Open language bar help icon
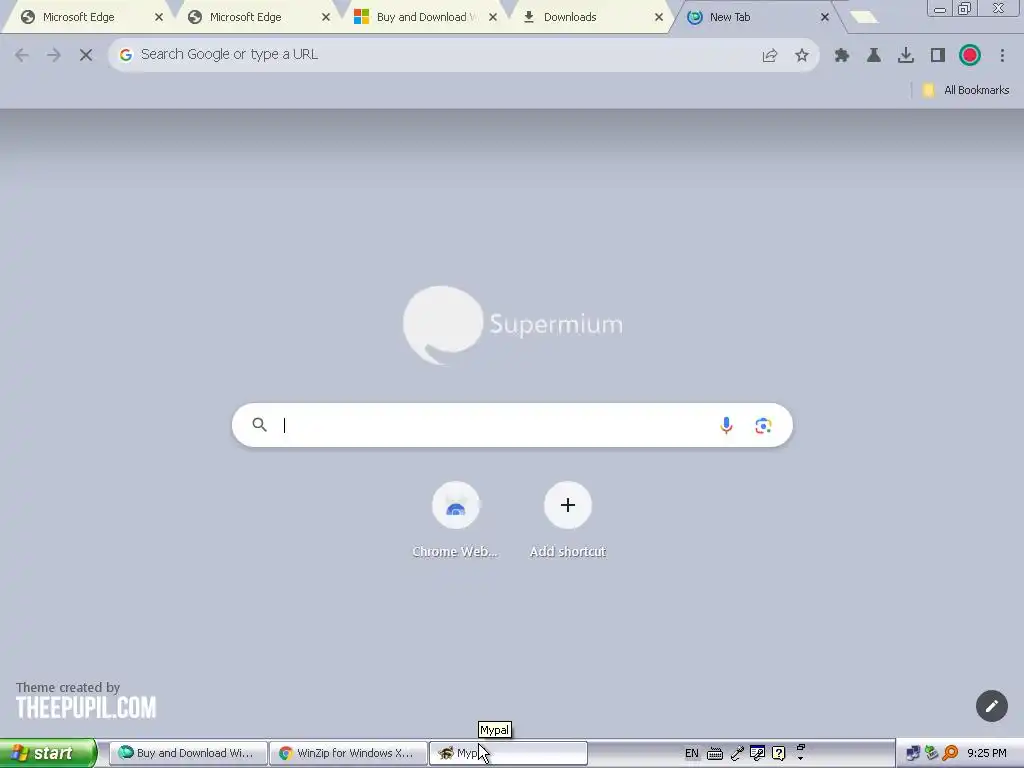This screenshot has width=1024, height=768. pos(778,754)
